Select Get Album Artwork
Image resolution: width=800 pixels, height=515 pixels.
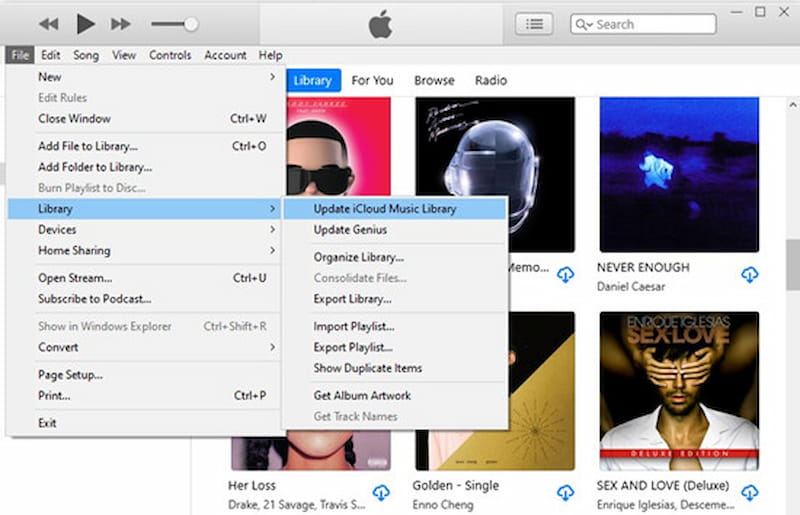[x=395, y=396]
